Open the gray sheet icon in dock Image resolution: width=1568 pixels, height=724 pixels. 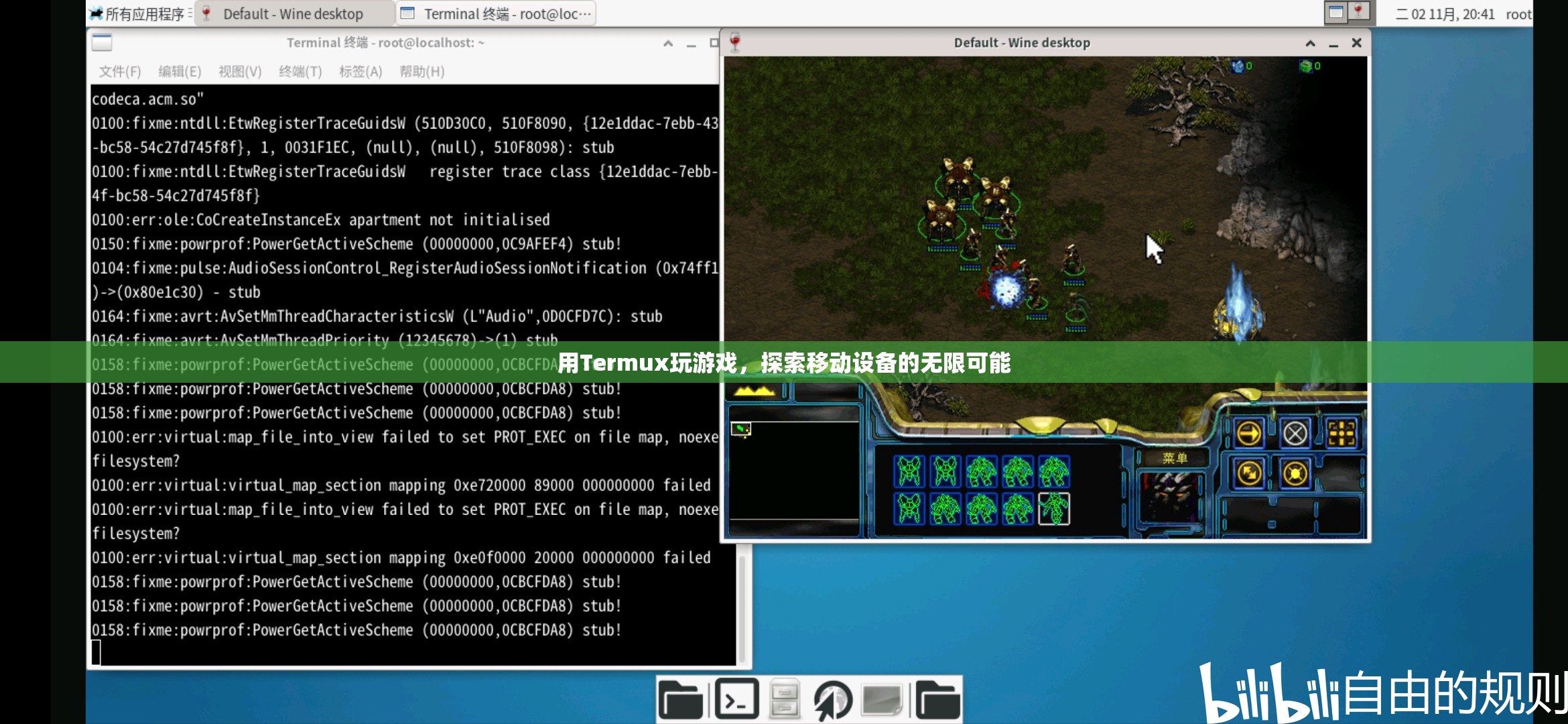point(882,700)
